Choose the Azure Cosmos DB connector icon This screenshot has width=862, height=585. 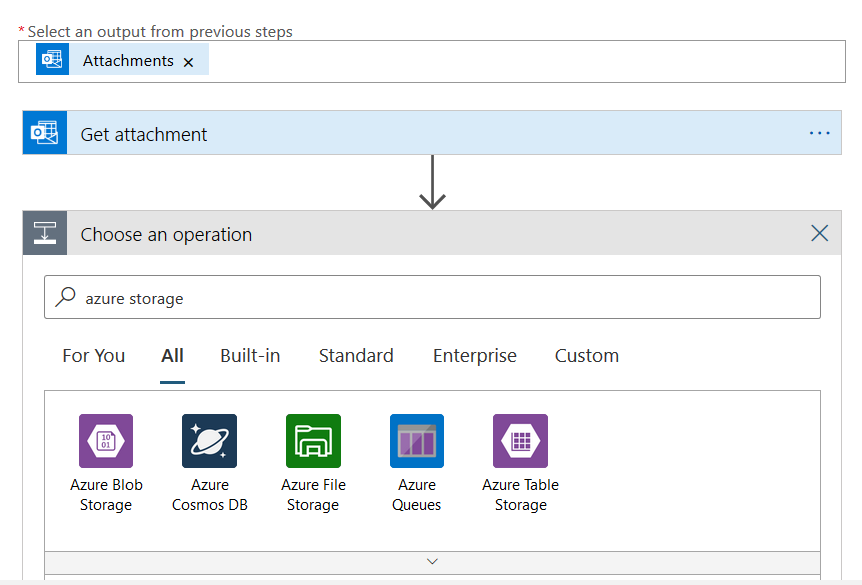(209, 441)
